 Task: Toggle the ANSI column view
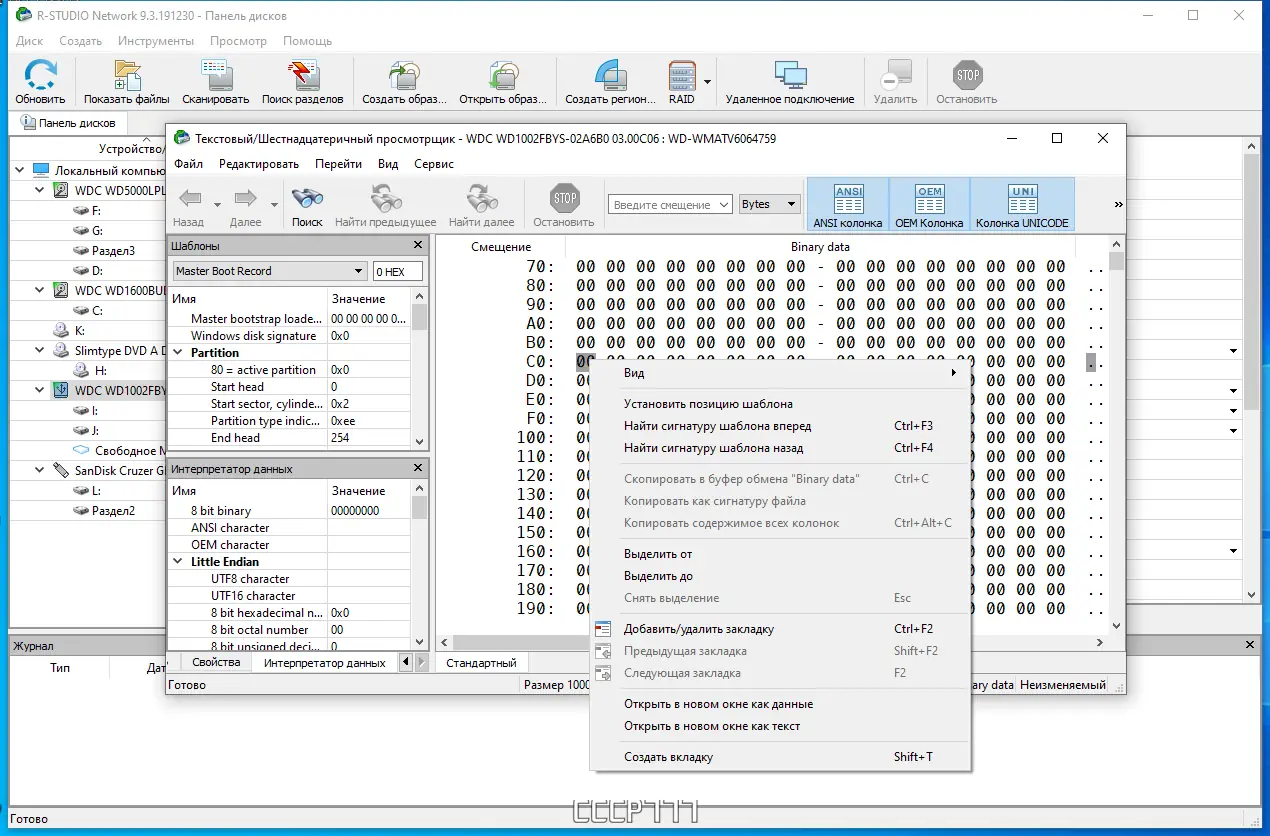[x=847, y=204]
